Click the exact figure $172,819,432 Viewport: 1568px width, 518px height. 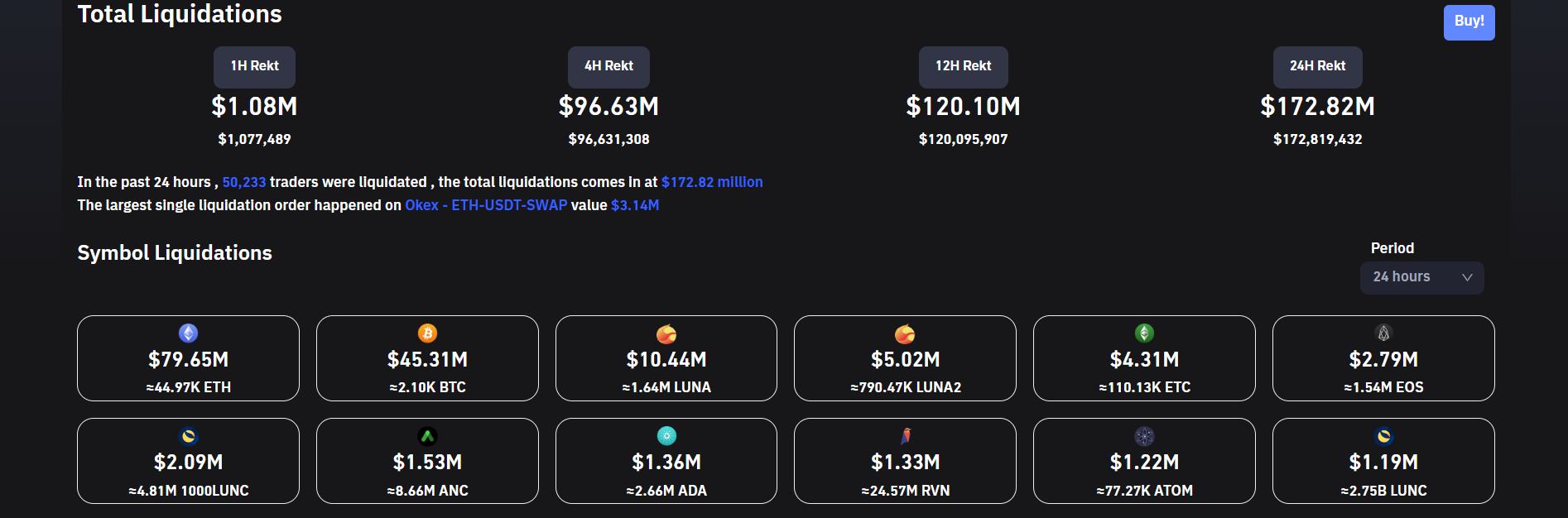pos(1317,139)
